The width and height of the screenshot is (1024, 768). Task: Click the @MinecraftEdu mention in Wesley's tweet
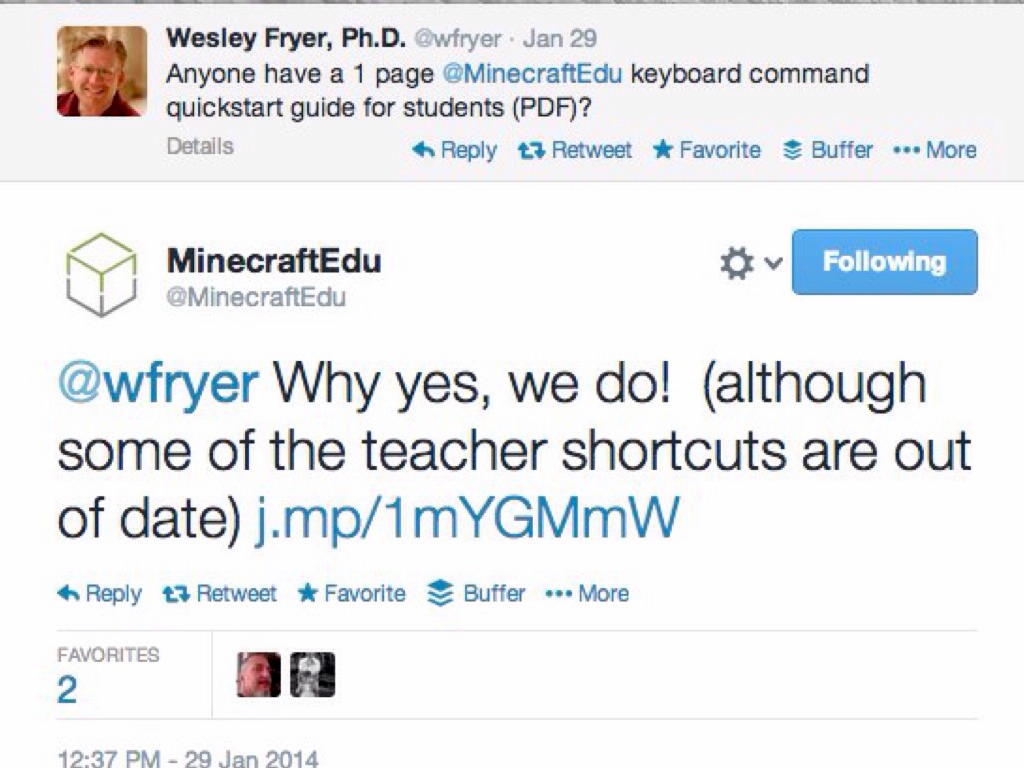(x=530, y=74)
